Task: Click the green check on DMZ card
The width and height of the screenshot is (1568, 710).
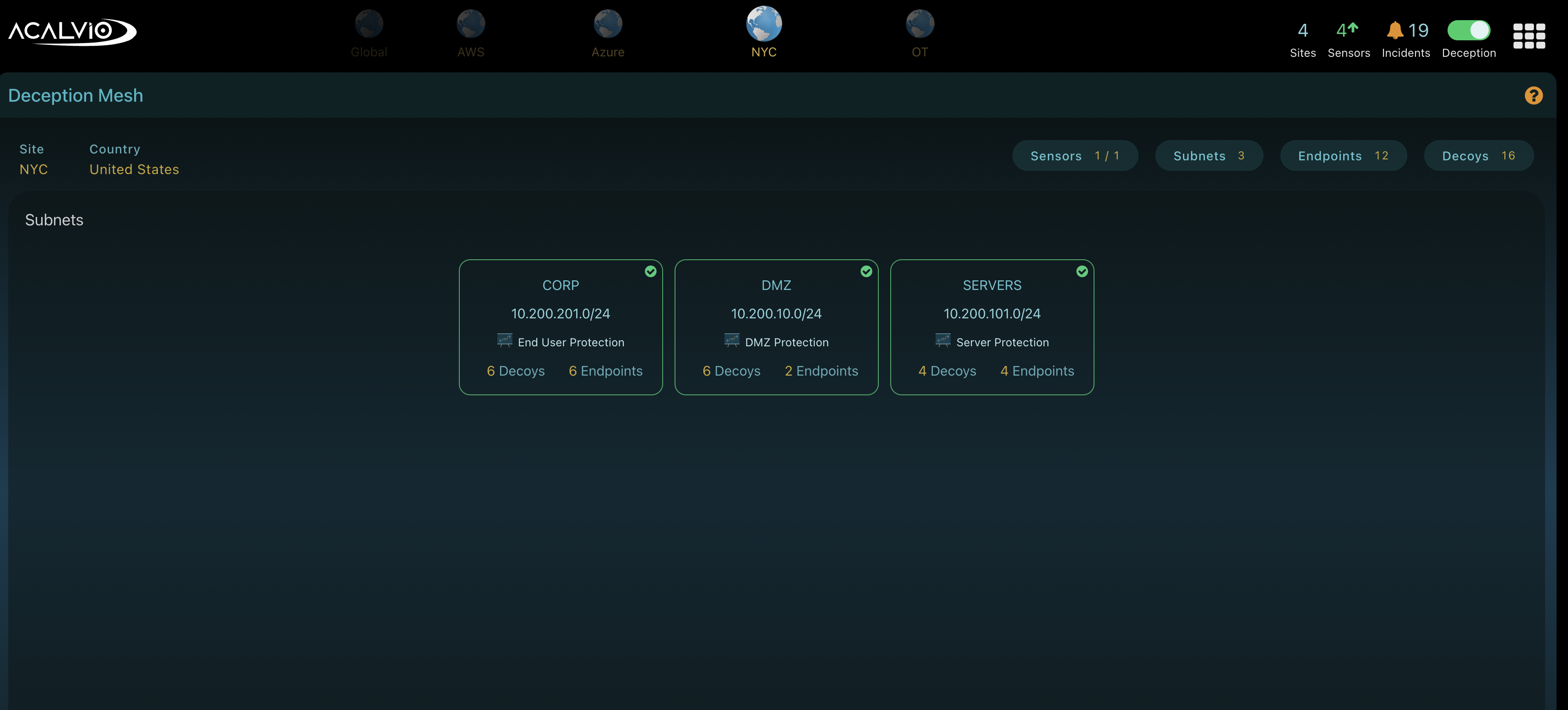Action: 866,272
